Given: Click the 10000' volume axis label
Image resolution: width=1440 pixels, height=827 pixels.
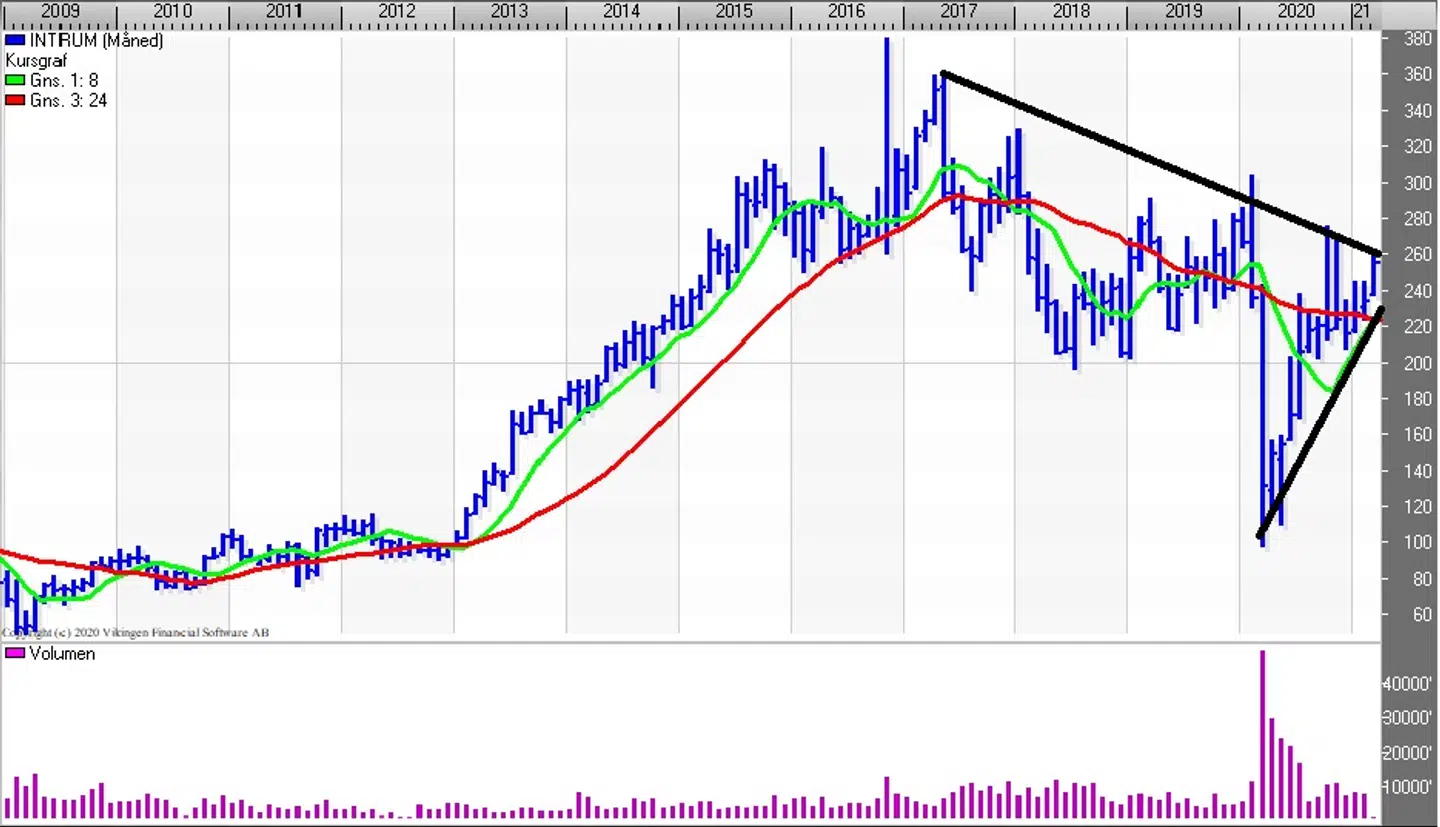Looking at the screenshot, I should click(1411, 787).
